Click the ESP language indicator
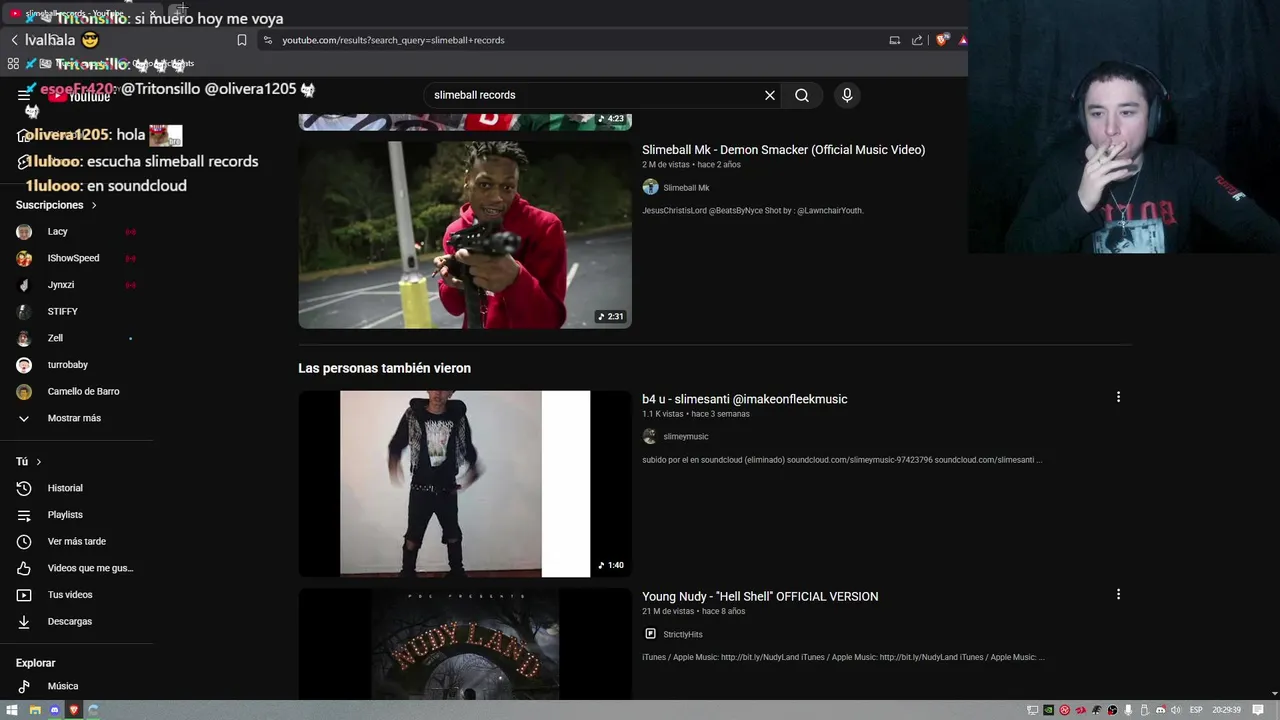 pos(1196,710)
